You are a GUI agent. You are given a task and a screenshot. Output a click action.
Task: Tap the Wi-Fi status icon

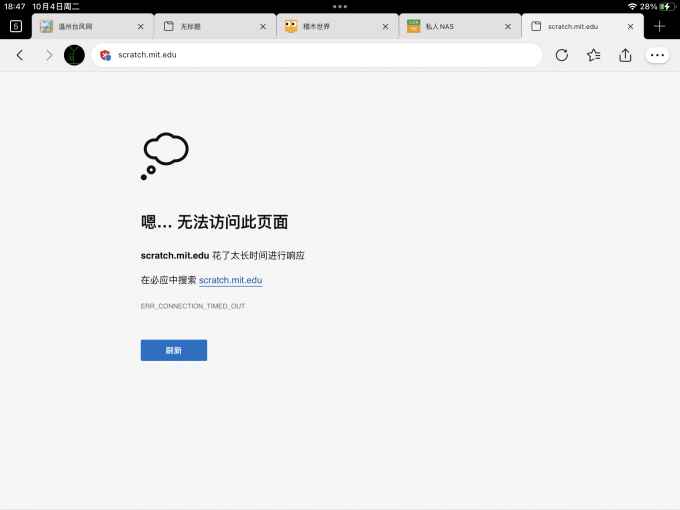coord(632,7)
